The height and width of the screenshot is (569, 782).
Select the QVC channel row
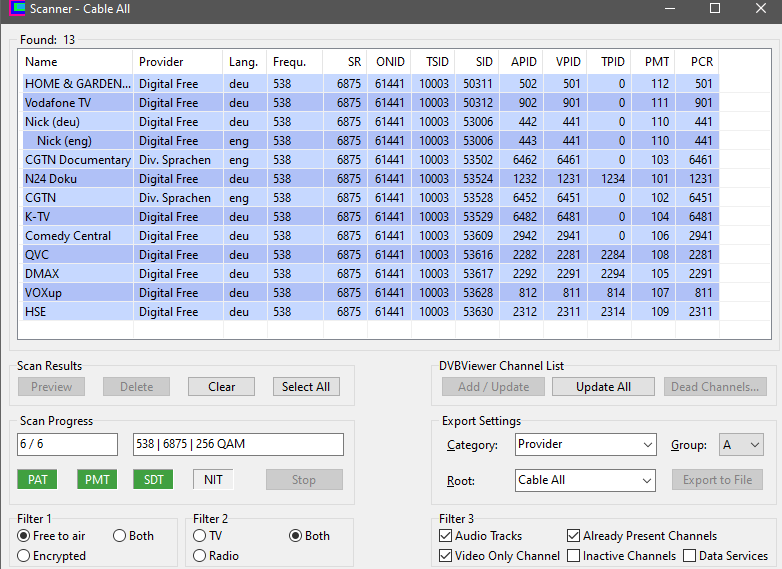[x=371, y=255]
